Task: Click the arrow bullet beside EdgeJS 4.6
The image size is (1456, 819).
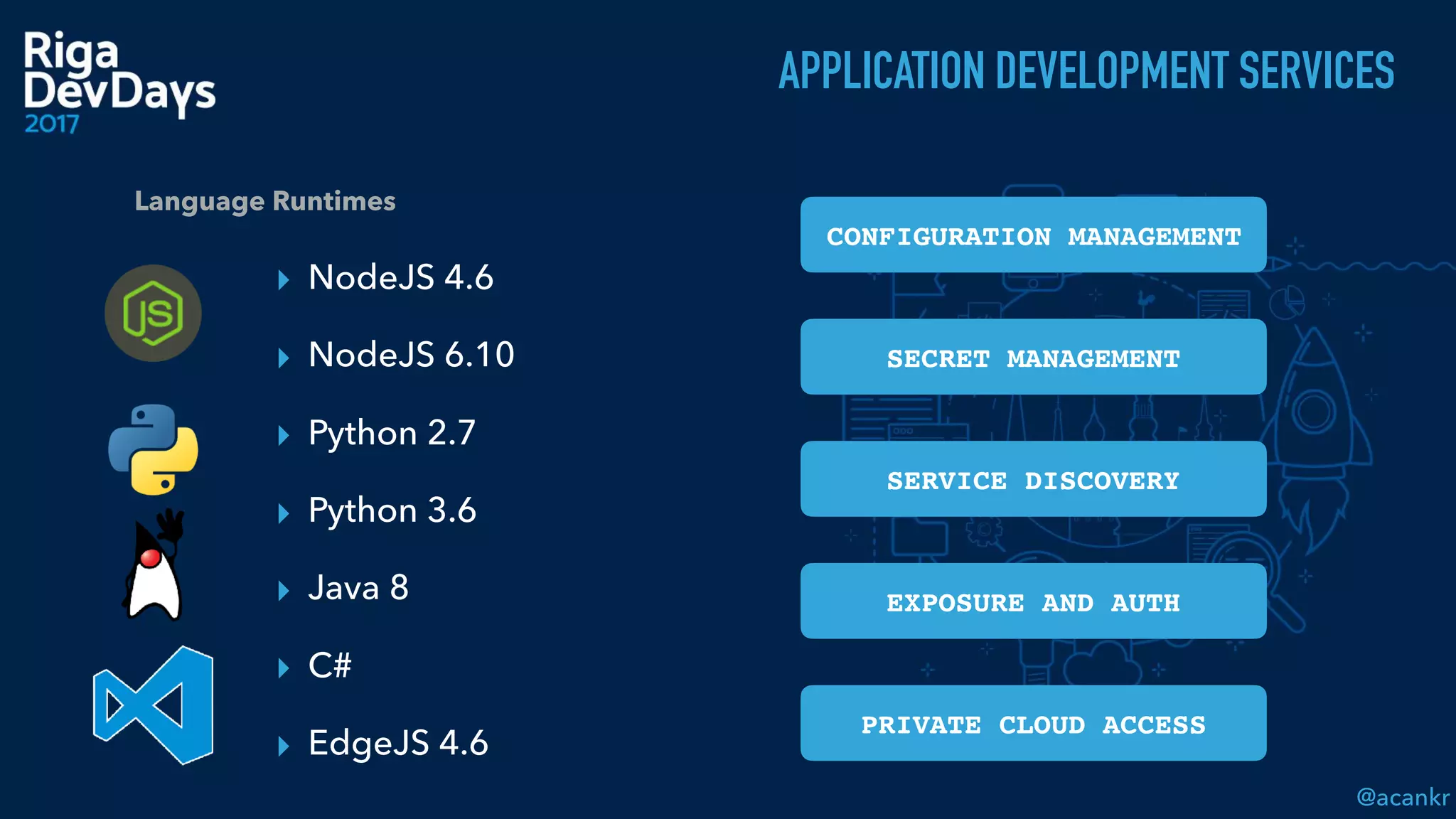Action: point(284,746)
